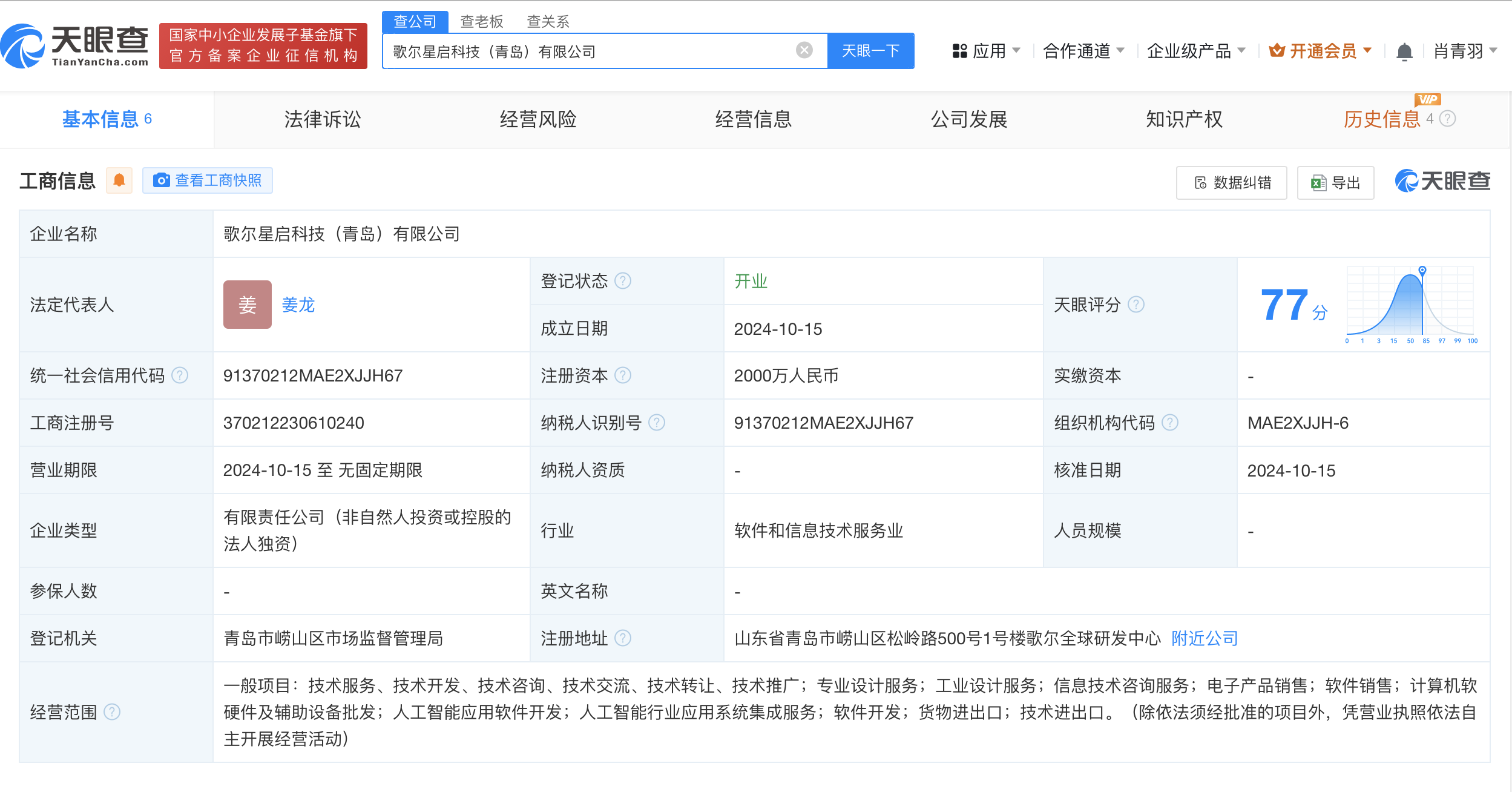This screenshot has height=792, width=1512.
Task: Switch to the 法律诉讼 tab
Action: coord(322,119)
